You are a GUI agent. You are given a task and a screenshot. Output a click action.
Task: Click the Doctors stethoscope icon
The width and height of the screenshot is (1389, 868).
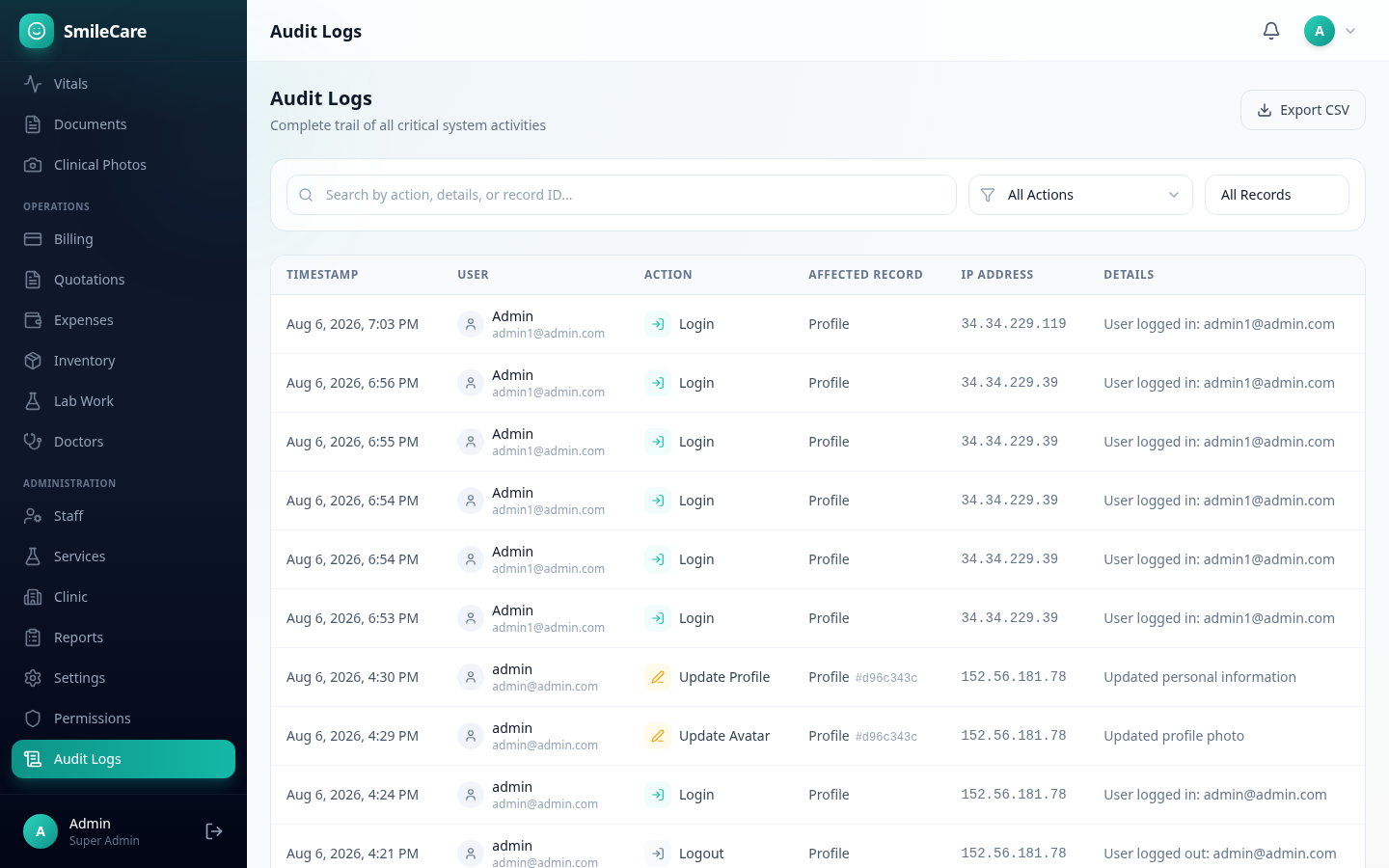pyautogui.click(x=33, y=442)
